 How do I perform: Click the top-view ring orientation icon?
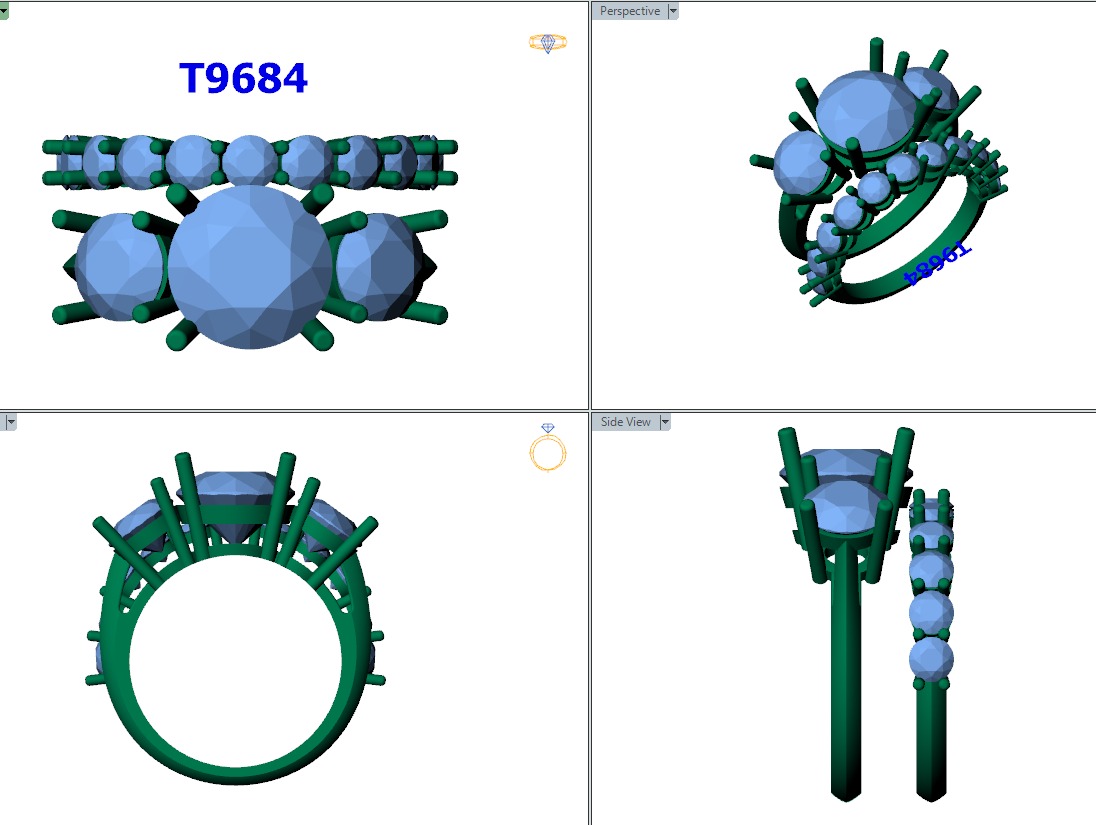point(547,42)
